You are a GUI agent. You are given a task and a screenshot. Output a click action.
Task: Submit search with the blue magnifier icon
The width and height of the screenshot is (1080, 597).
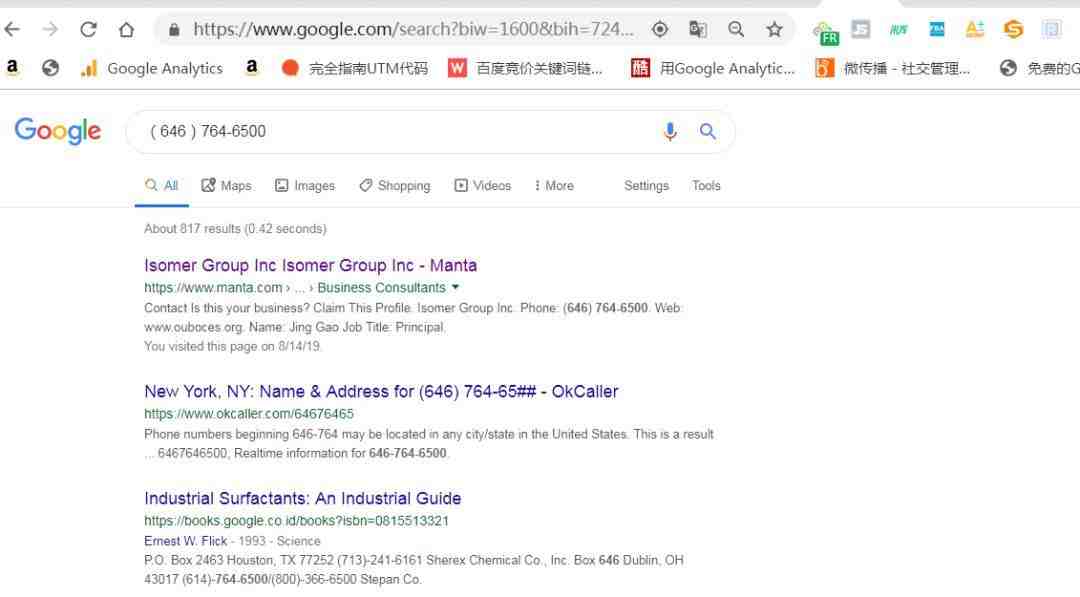tap(707, 131)
